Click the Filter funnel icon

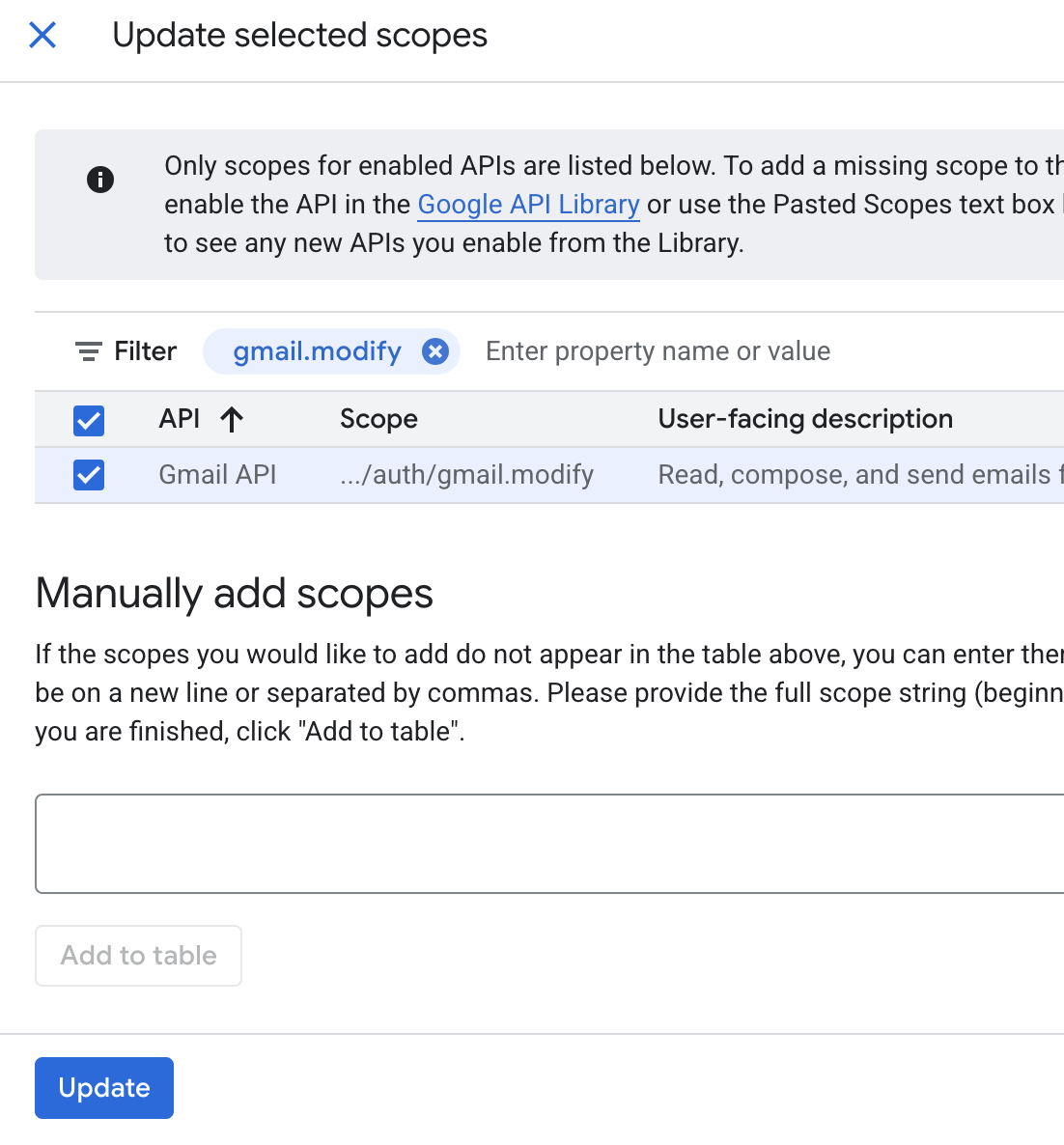(x=88, y=351)
